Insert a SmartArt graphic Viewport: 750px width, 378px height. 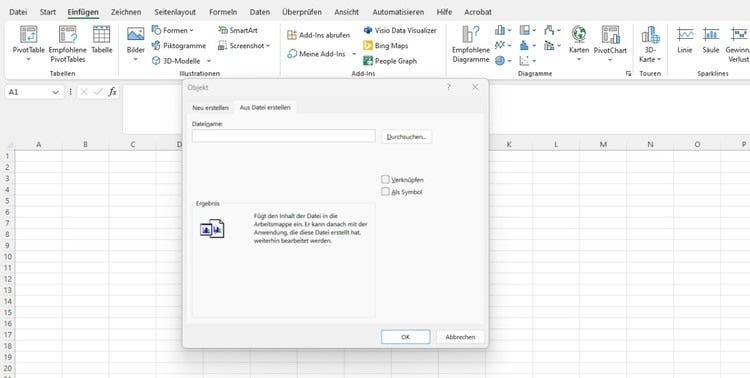(x=238, y=30)
